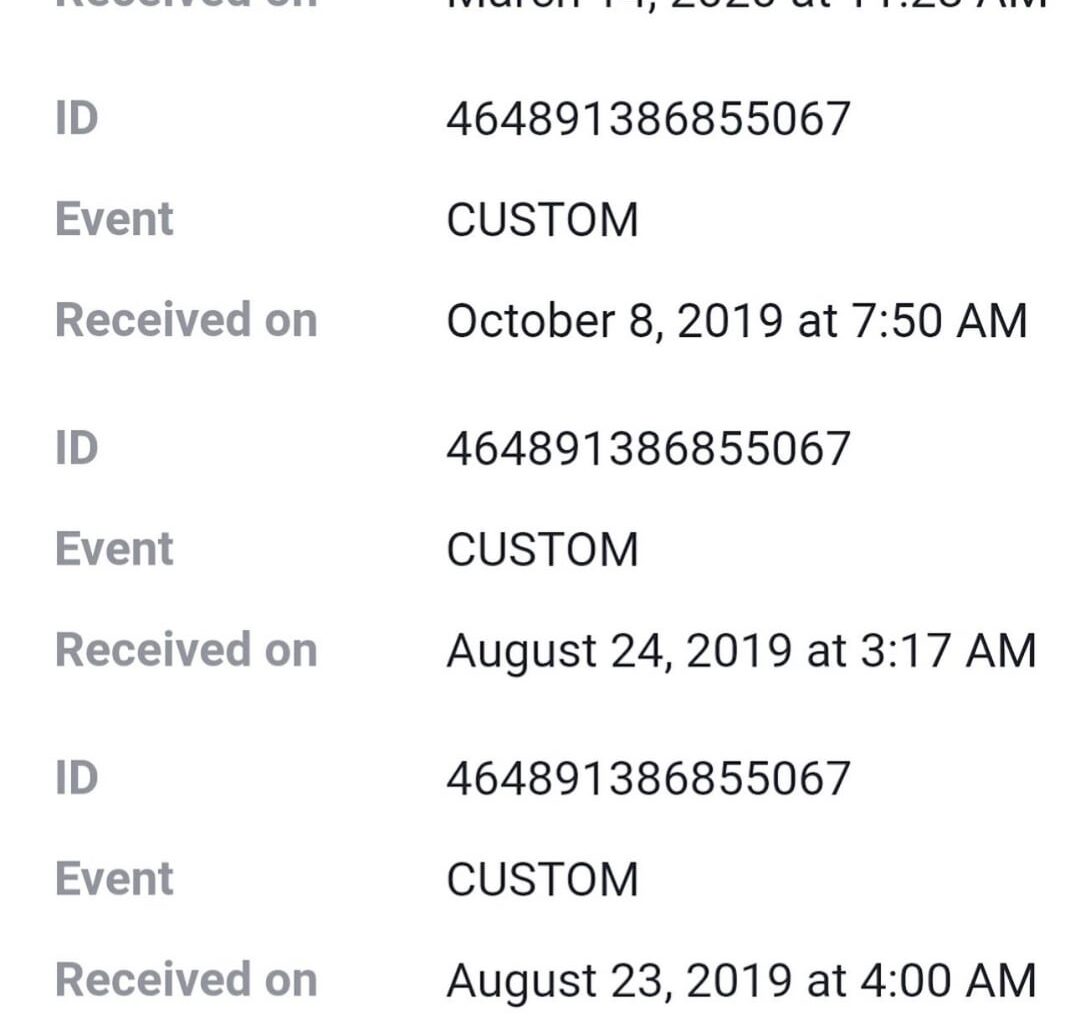Select the CUSTOM event value for October 8 entry
The image size is (1080, 1024).
click(542, 221)
